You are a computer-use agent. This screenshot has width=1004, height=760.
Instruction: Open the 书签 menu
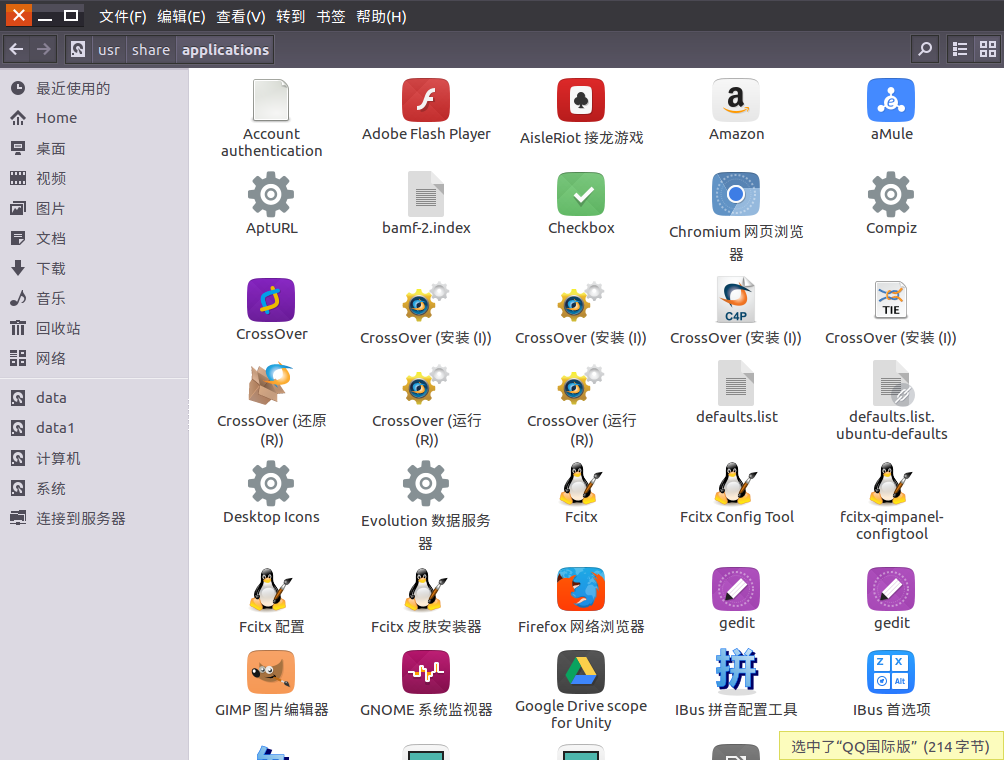click(331, 17)
